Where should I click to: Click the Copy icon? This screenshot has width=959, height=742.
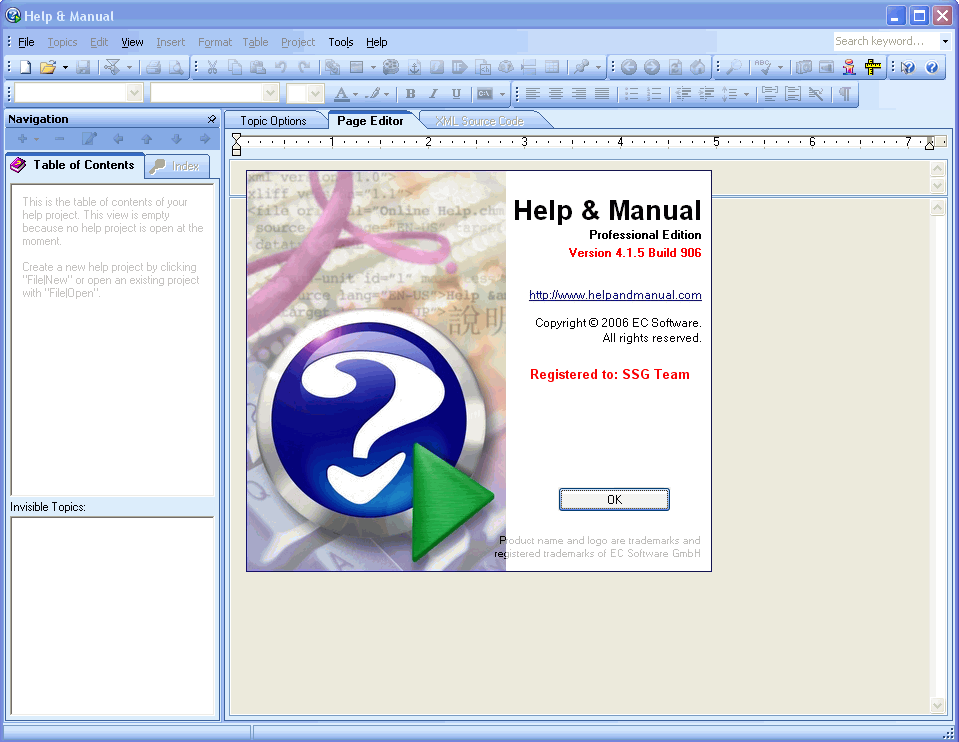coord(235,67)
